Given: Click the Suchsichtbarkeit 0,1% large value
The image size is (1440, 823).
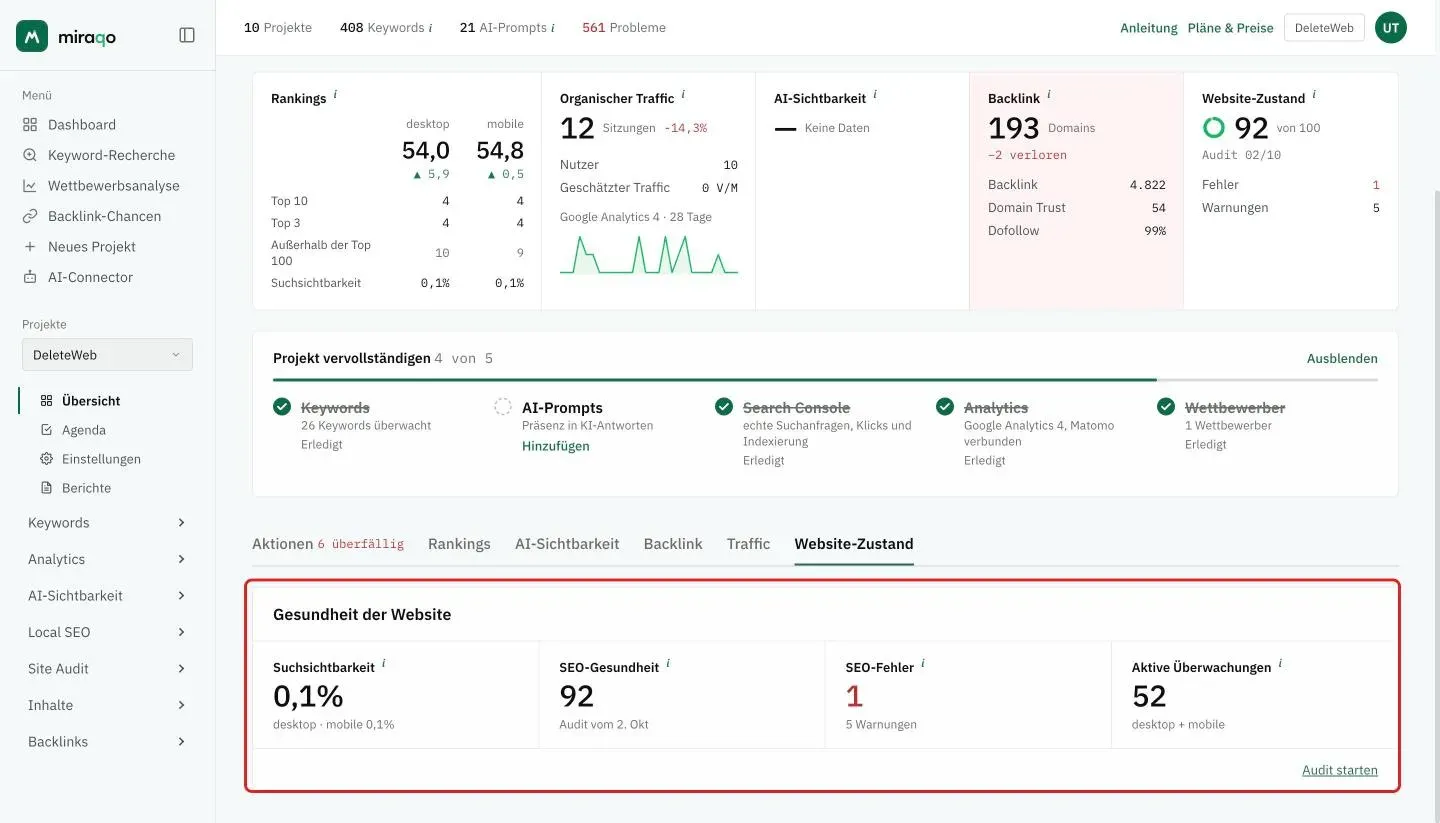Looking at the screenshot, I should (308, 696).
